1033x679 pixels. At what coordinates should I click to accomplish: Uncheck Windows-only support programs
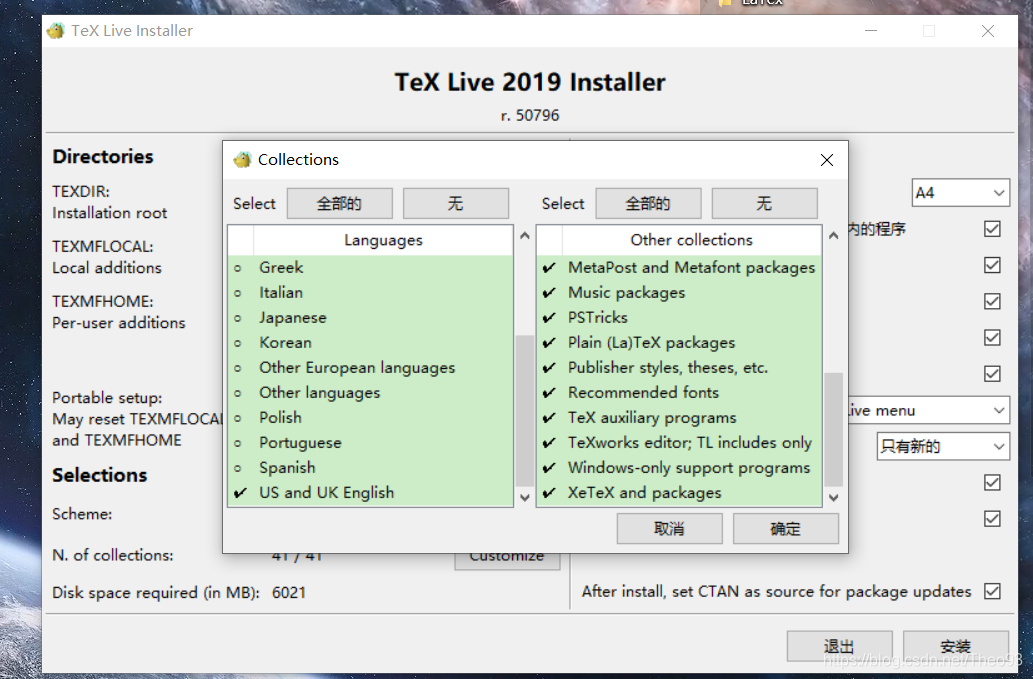[679, 468]
